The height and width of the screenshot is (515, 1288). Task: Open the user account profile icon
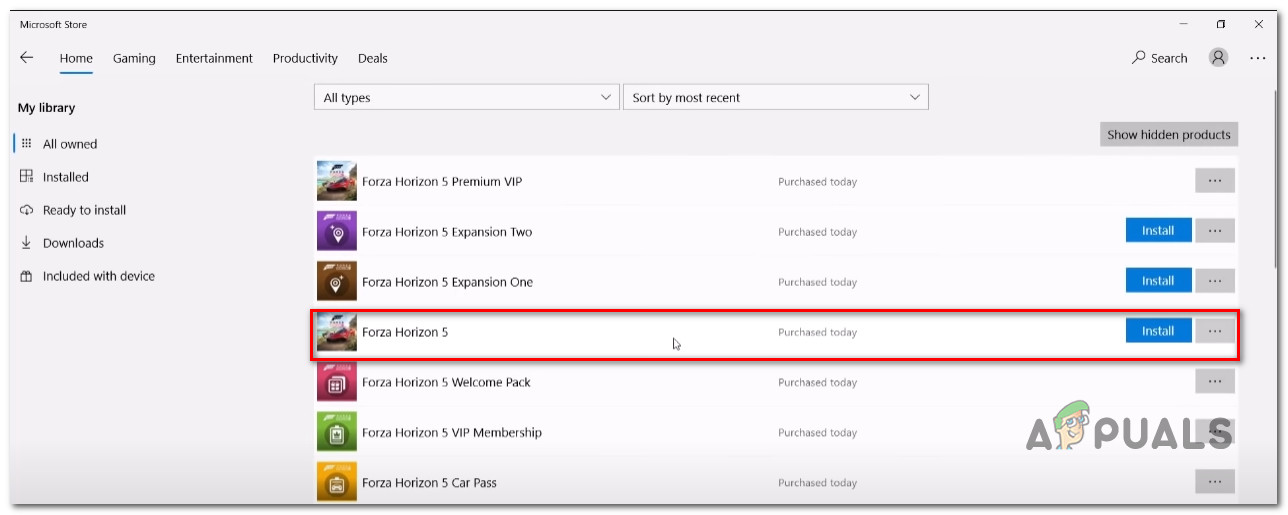pyautogui.click(x=1218, y=58)
